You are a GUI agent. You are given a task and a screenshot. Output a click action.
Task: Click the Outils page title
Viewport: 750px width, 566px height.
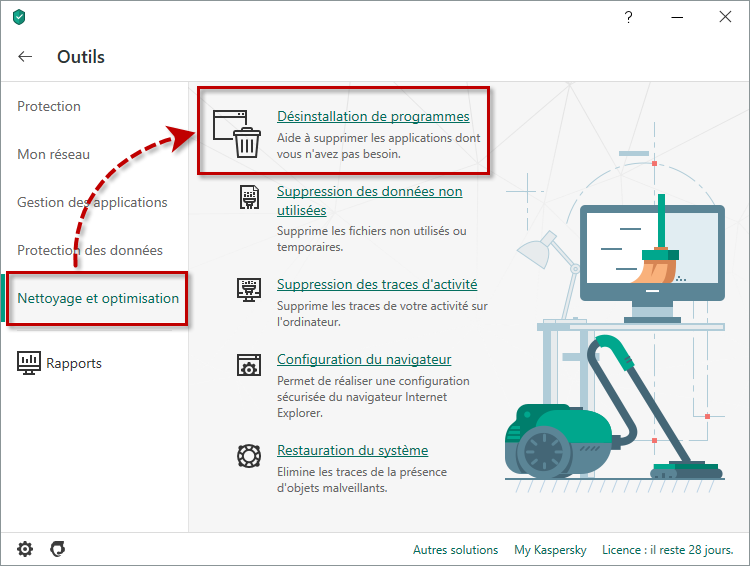point(81,56)
